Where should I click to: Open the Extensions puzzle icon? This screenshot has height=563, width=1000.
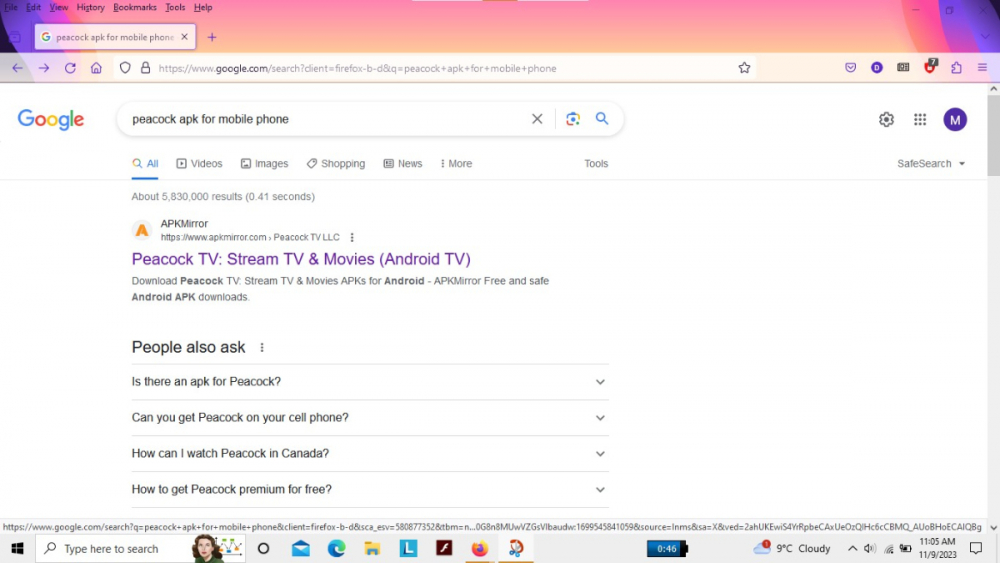[x=956, y=68]
